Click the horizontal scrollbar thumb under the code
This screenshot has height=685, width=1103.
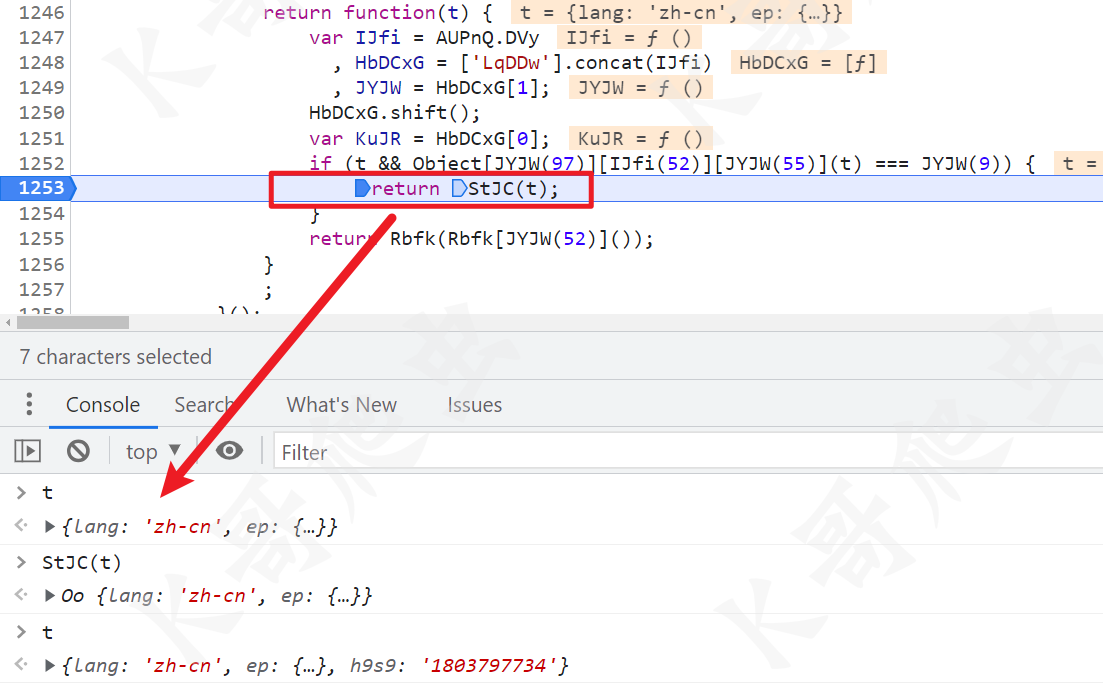click(72, 323)
